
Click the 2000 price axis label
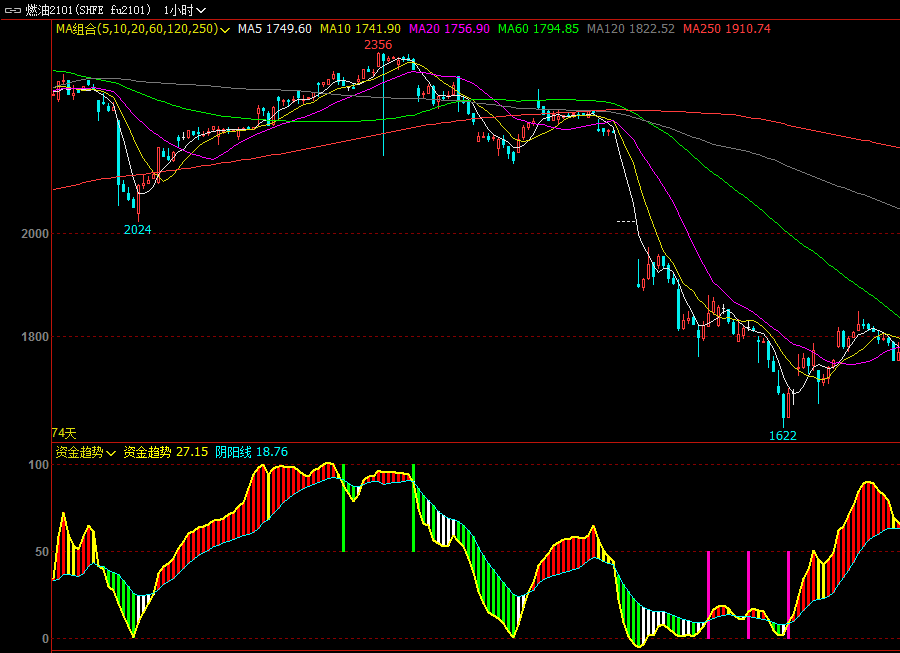[x=35, y=234]
